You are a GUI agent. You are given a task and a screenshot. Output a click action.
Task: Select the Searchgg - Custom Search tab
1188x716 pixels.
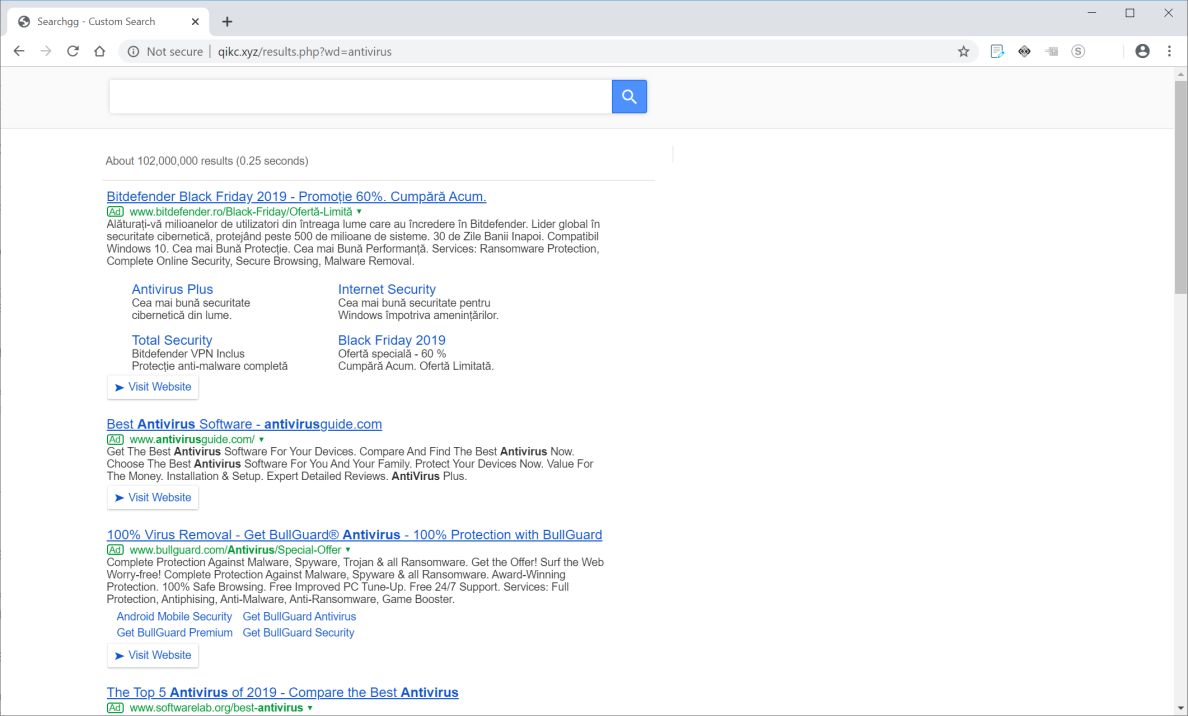108,21
